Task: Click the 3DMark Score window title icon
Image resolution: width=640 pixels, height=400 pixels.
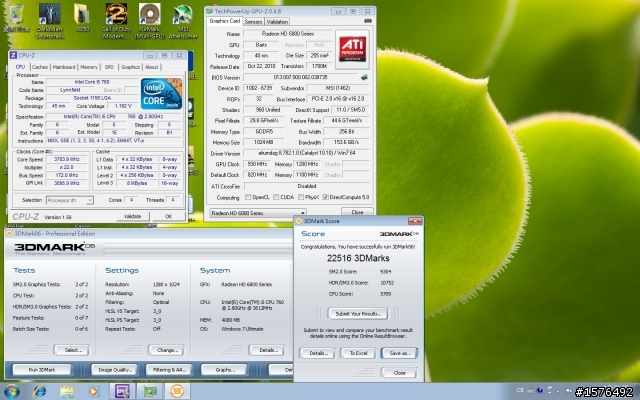Action: pos(298,221)
